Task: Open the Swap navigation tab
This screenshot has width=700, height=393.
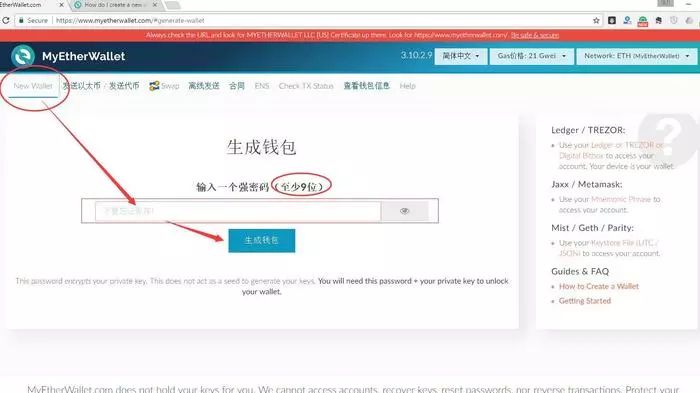Action: [x=164, y=86]
